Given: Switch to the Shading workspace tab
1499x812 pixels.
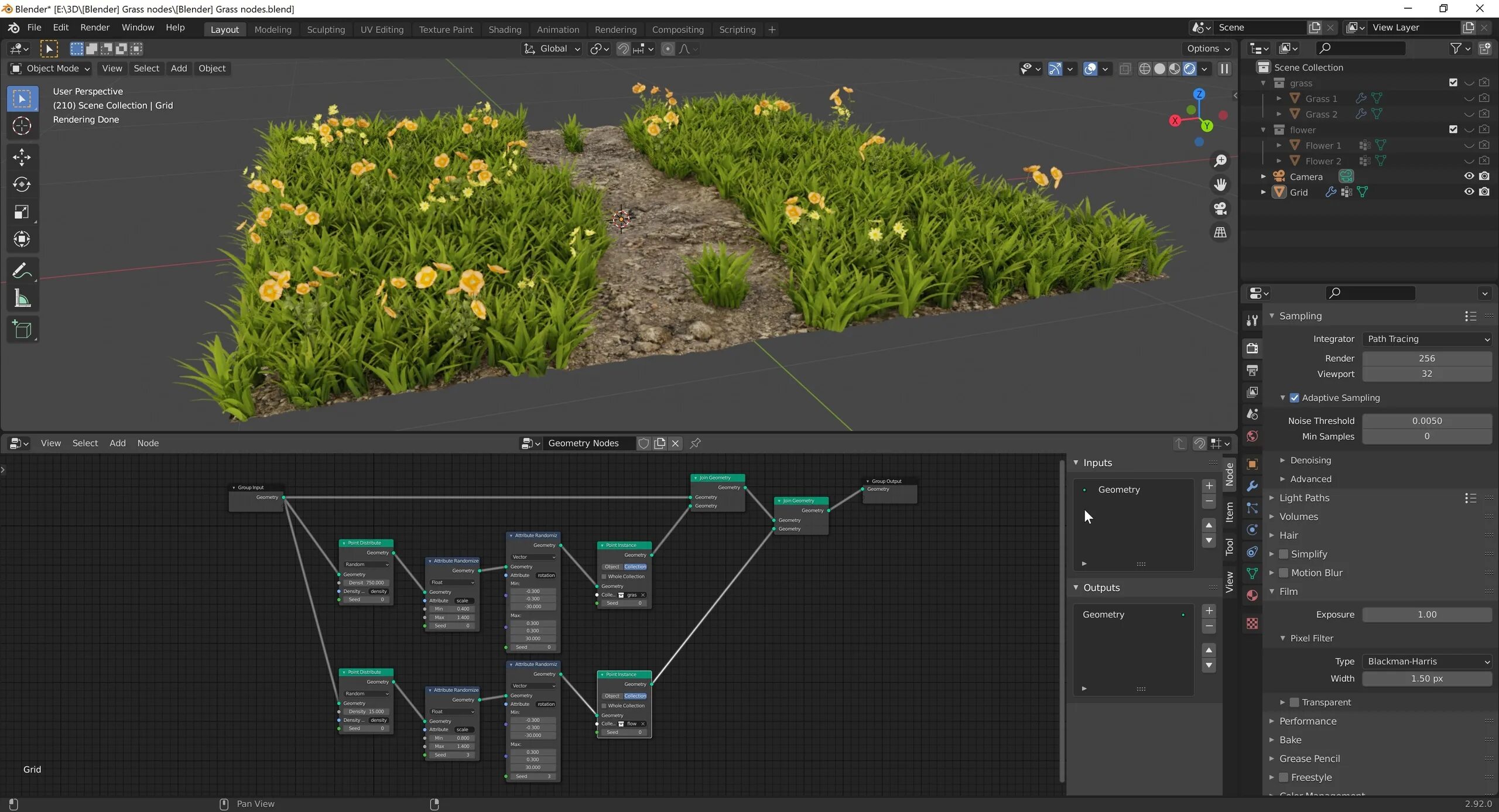Looking at the screenshot, I should 504,29.
